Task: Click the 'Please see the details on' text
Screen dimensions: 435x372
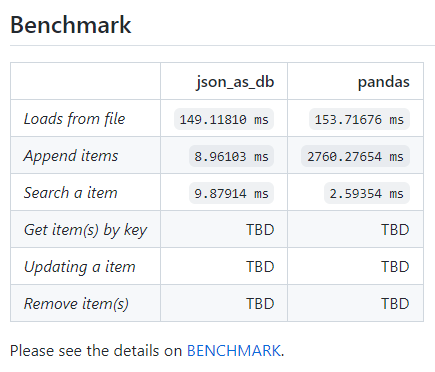Action: (x=96, y=351)
